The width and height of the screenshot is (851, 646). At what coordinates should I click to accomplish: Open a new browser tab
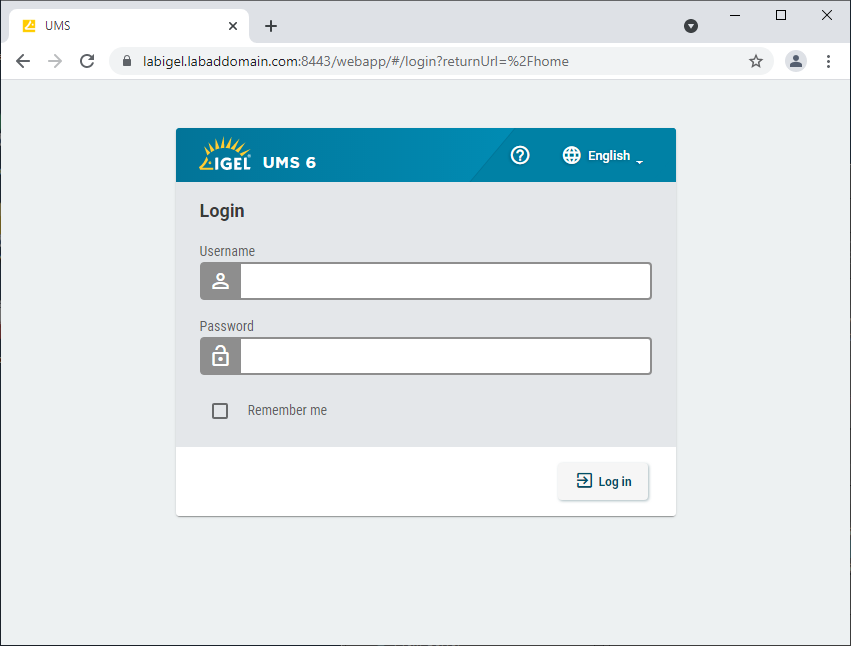click(x=271, y=26)
